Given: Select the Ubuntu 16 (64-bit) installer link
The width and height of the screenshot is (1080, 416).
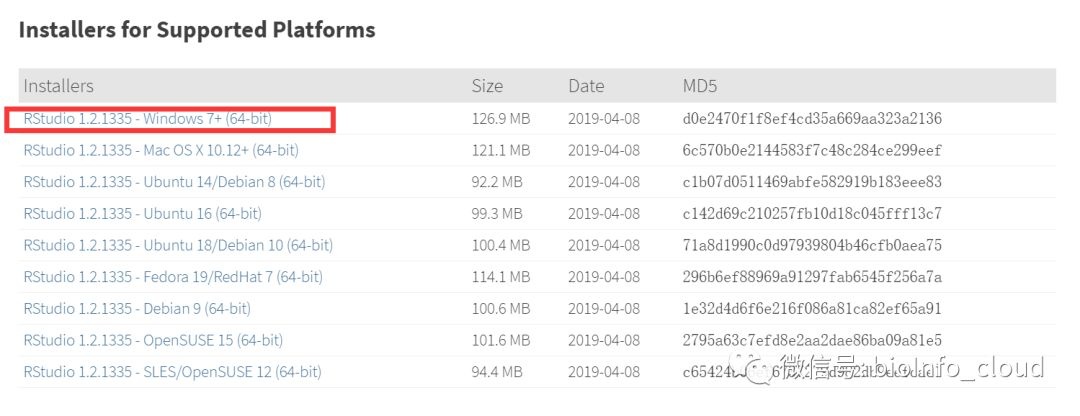Looking at the screenshot, I should [142, 213].
